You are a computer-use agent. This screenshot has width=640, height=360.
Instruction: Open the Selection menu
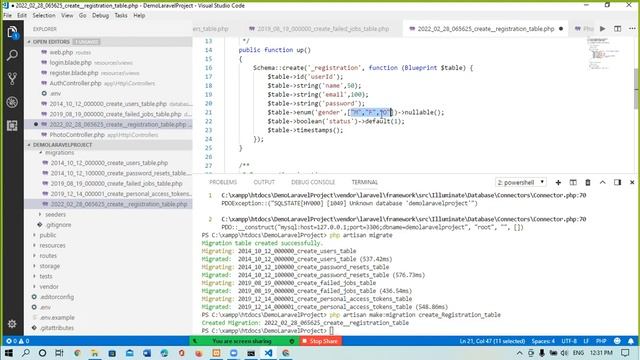pyautogui.click(x=44, y=16)
